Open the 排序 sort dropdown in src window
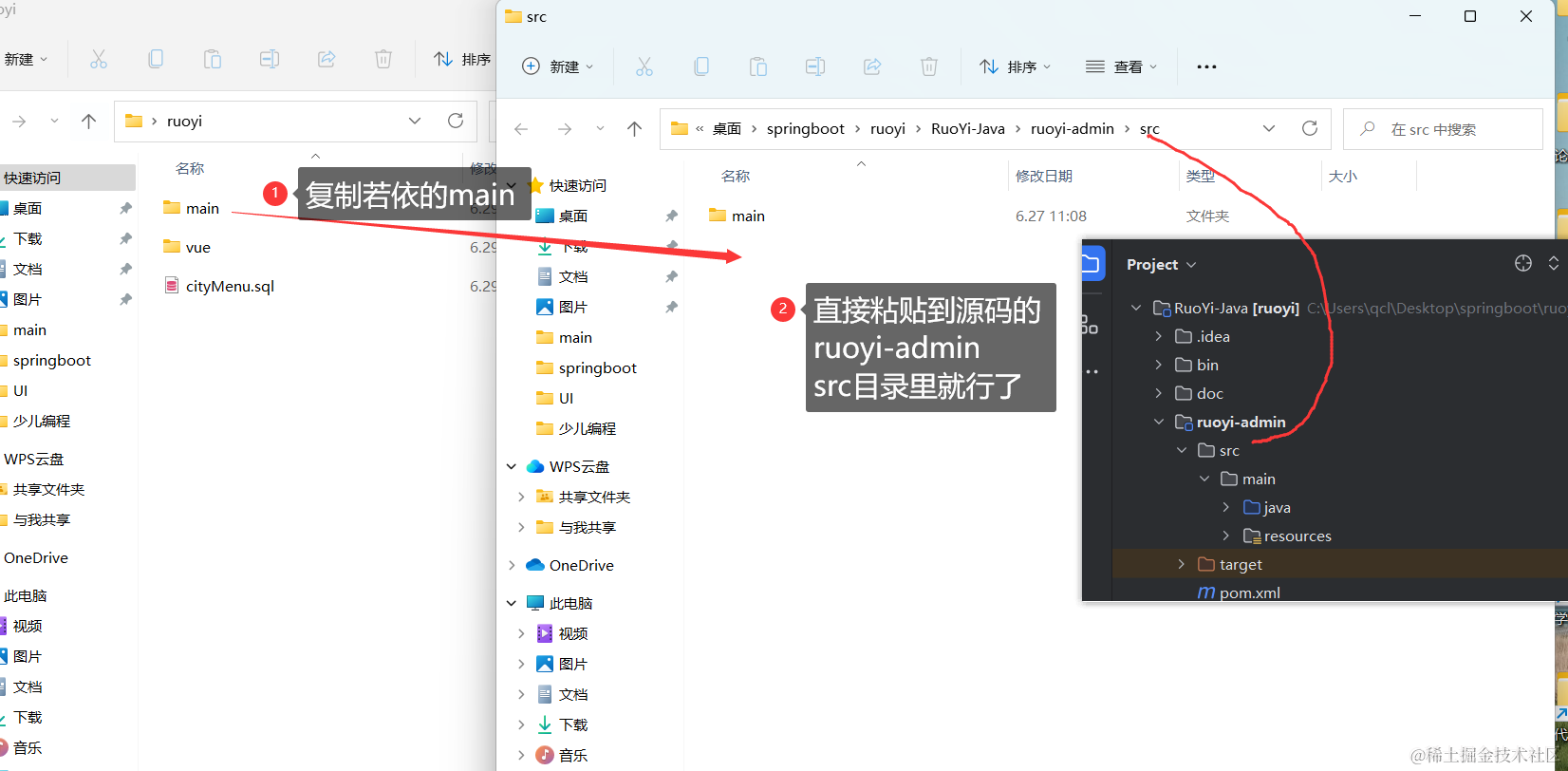The height and width of the screenshot is (771, 1568). 1016,66
